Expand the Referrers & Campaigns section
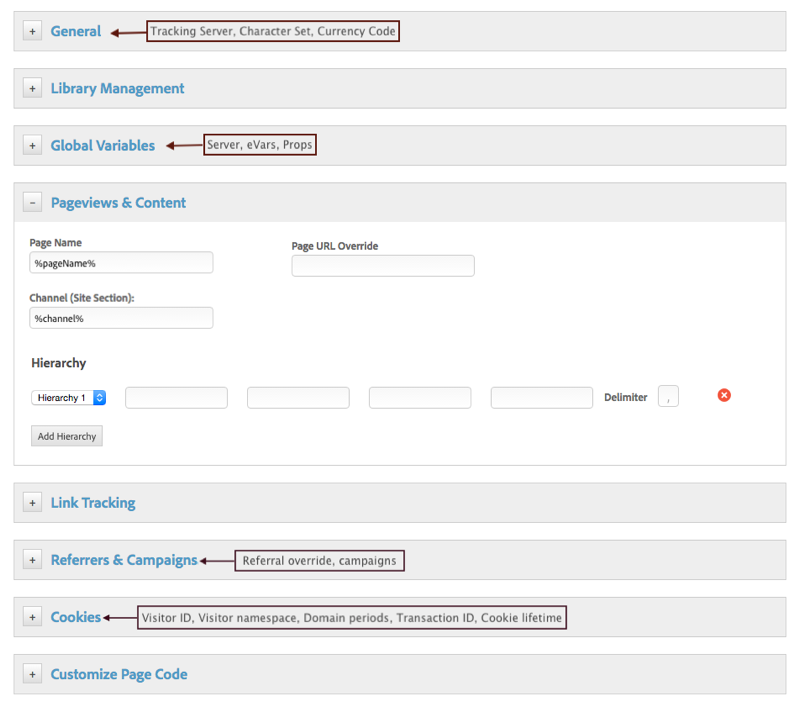805x702 pixels. pos(32,560)
